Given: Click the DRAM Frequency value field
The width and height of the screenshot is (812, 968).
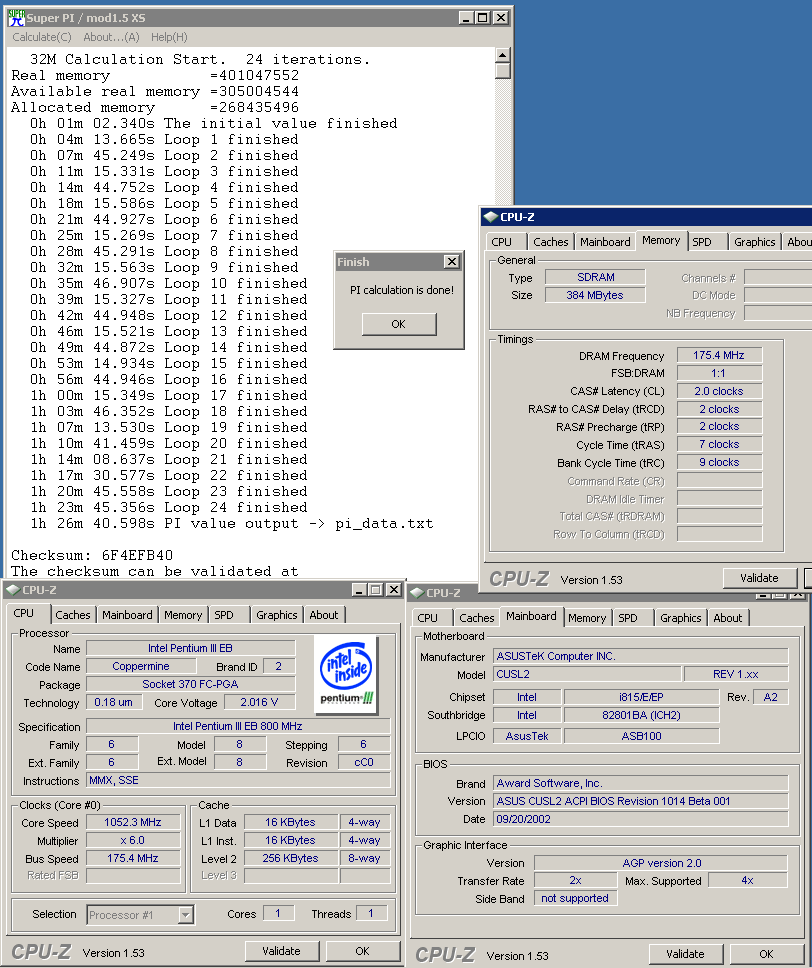Looking at the screenshot, I should point(718,356).
